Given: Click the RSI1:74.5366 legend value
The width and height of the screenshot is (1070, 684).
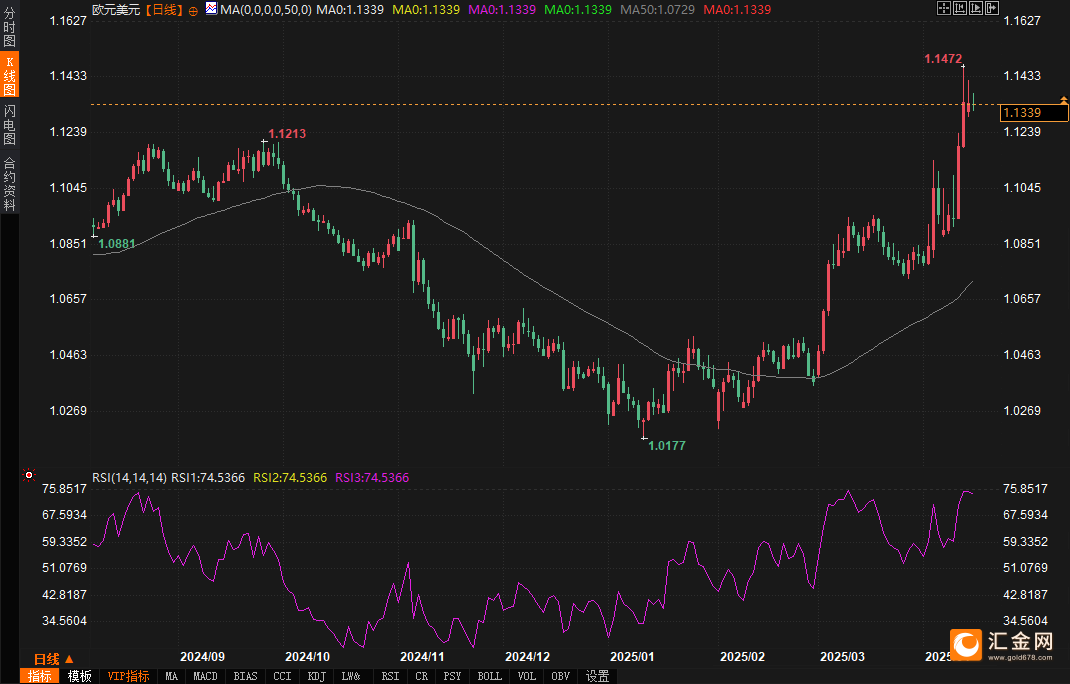Looking at the screenshot, I should [x=208, y=478].
